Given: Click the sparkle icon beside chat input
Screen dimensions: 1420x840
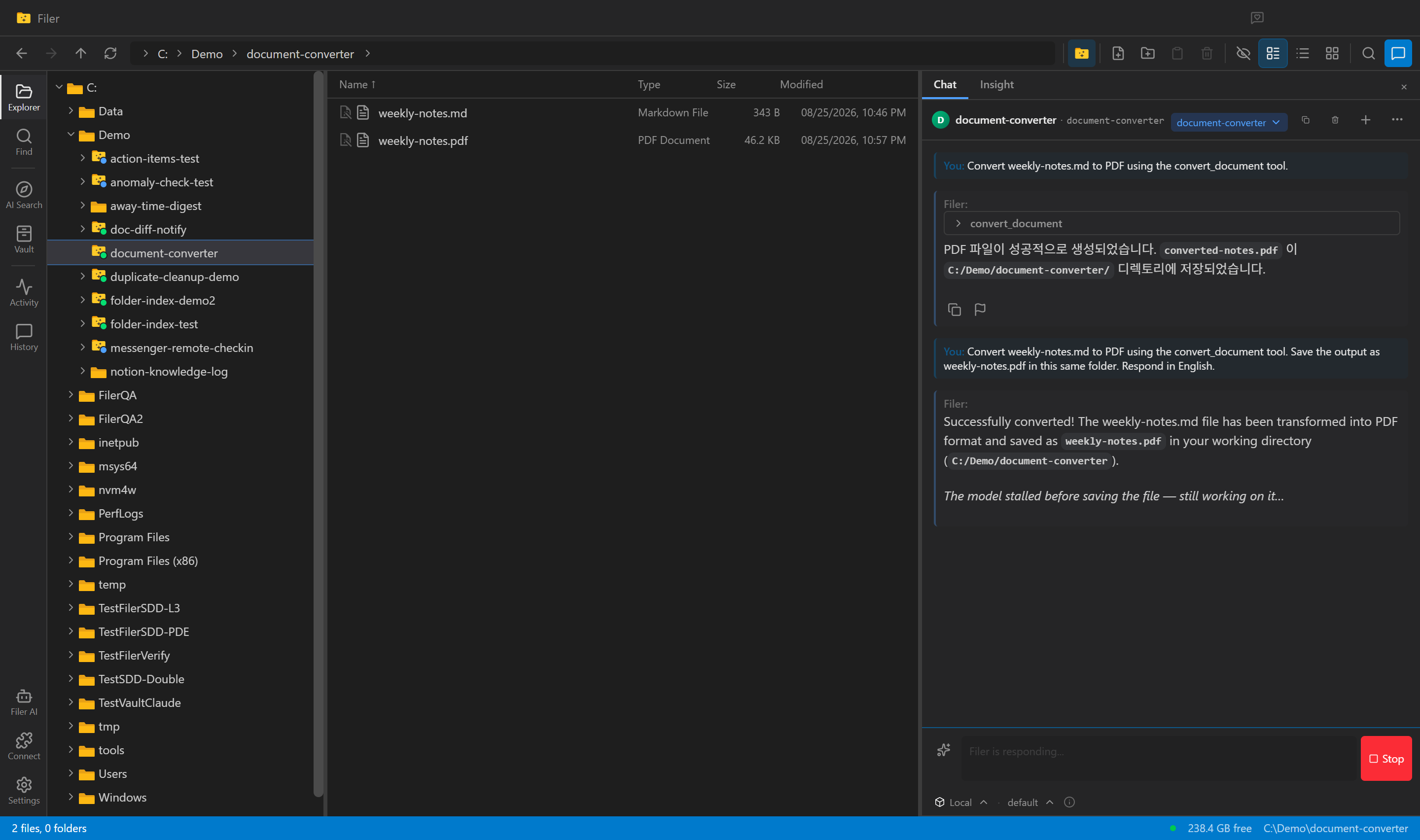Looking at the screenshot, I should coord(943,751).
